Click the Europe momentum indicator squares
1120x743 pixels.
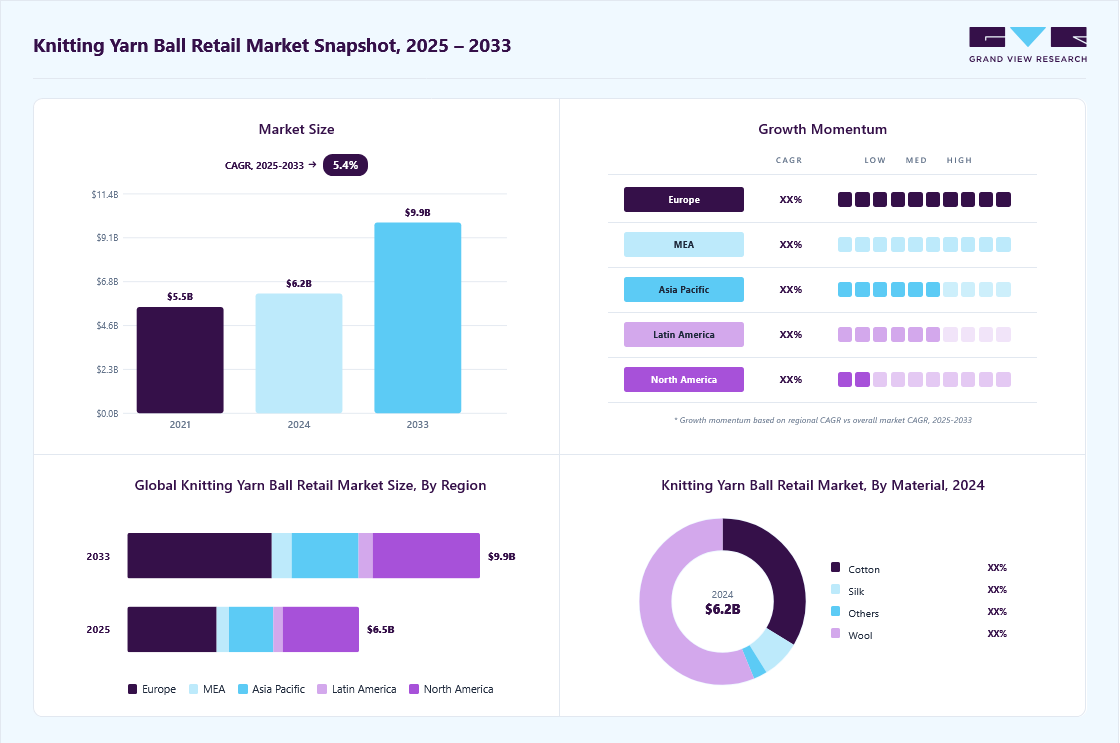pos(924,199)
